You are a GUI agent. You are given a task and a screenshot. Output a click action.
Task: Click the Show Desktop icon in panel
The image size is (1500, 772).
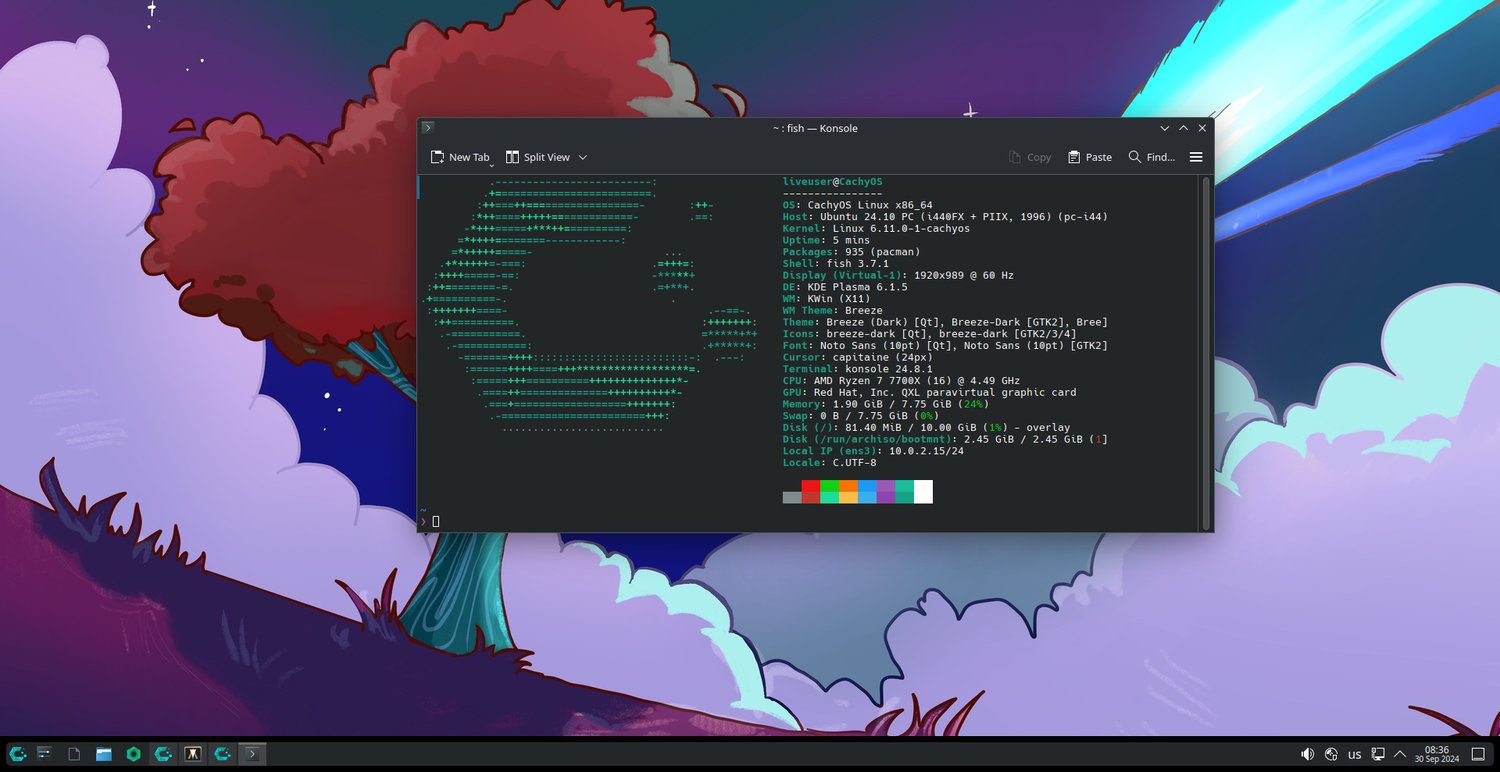(x=1479, y=754)
